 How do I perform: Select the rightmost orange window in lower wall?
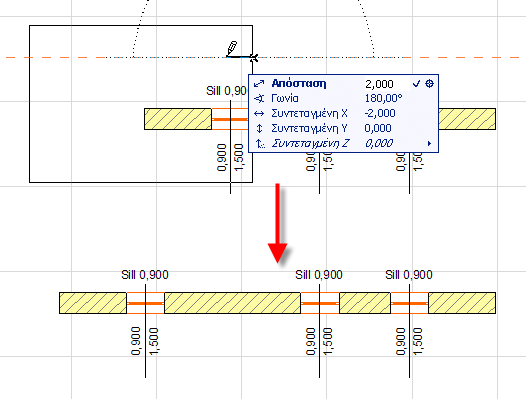[409, 303]
